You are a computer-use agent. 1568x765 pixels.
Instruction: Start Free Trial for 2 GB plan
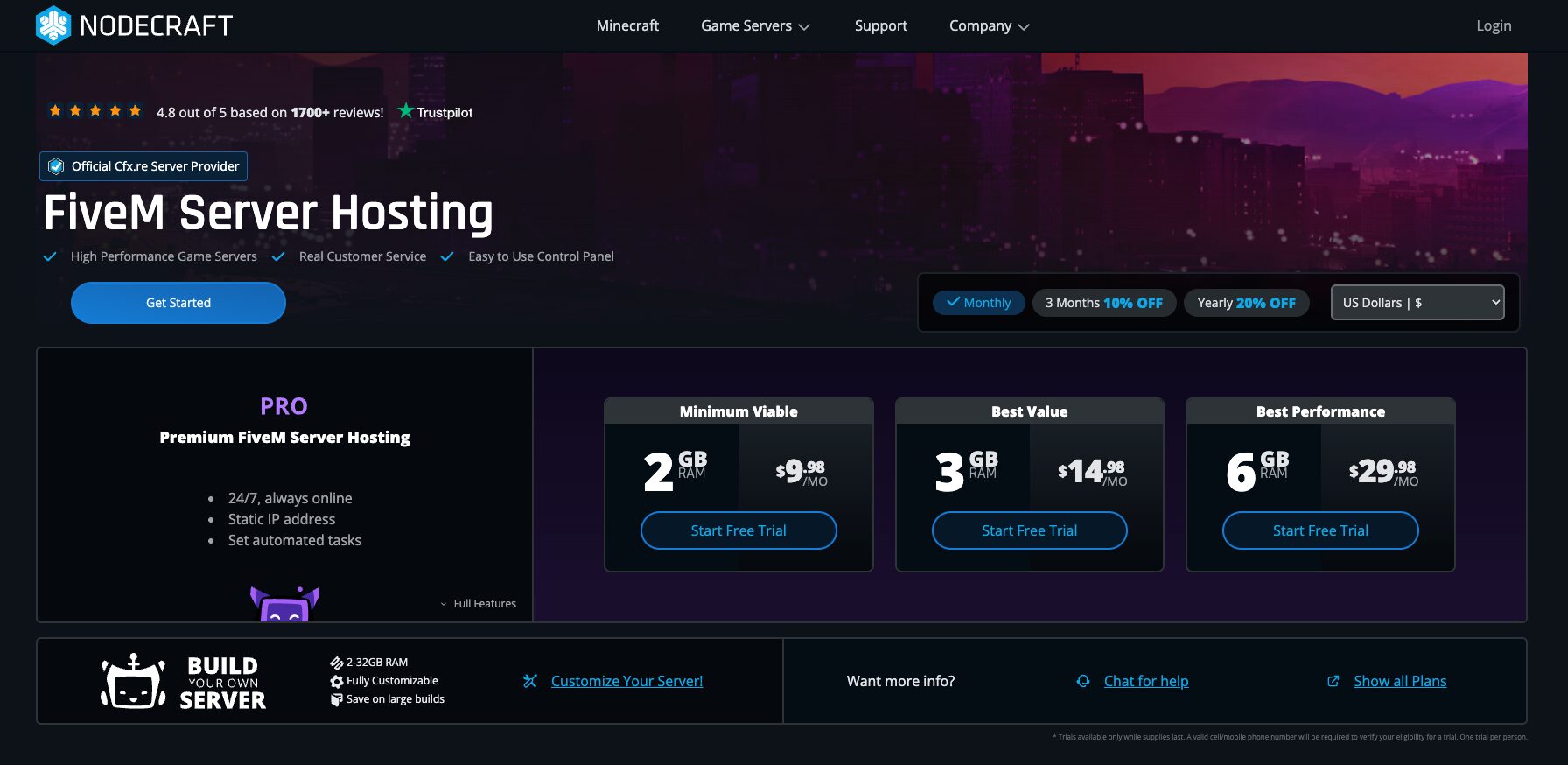[x=738, y=530]
